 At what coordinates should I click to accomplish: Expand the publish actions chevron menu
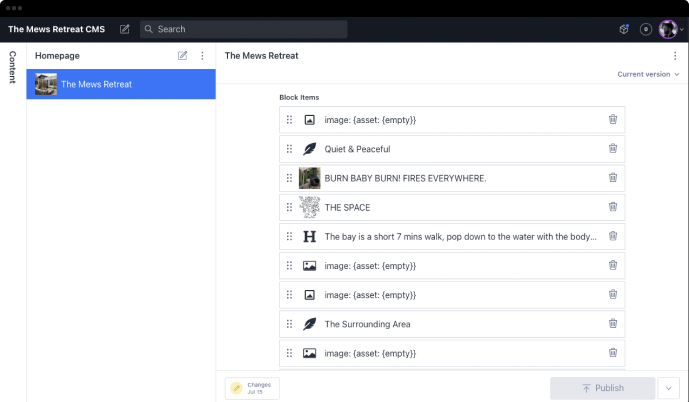pyautogui.click(x=669, y=388)
